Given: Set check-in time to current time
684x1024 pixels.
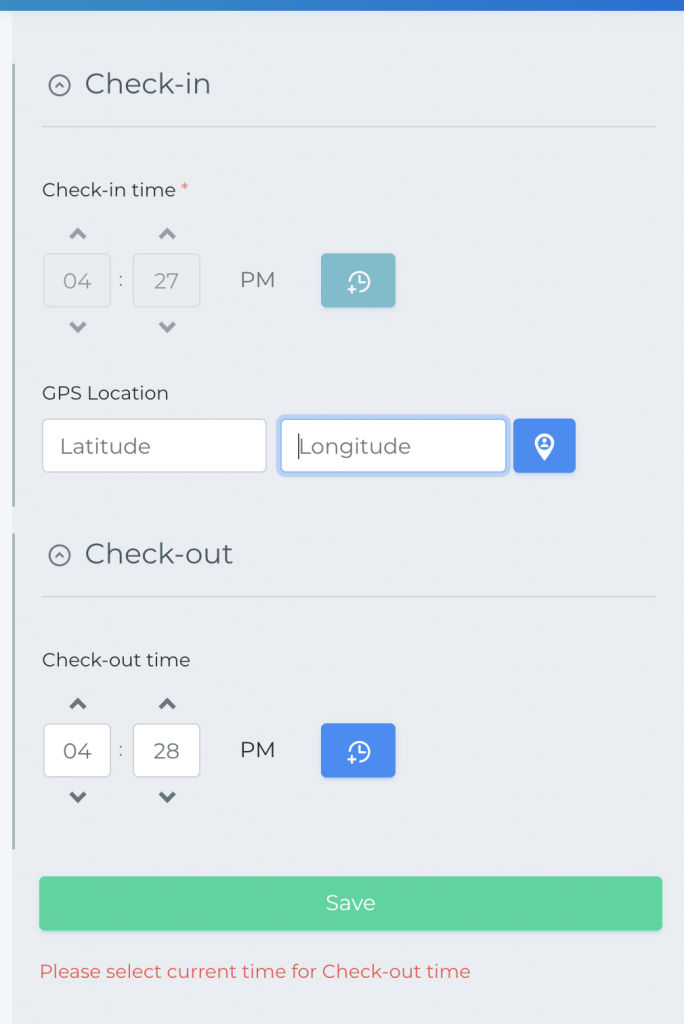Looking at the screenshot, I should 358,281.
